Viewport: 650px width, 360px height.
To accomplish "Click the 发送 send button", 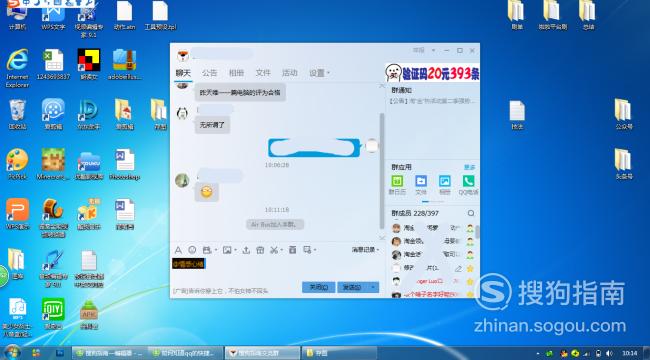I will (352, 287).
